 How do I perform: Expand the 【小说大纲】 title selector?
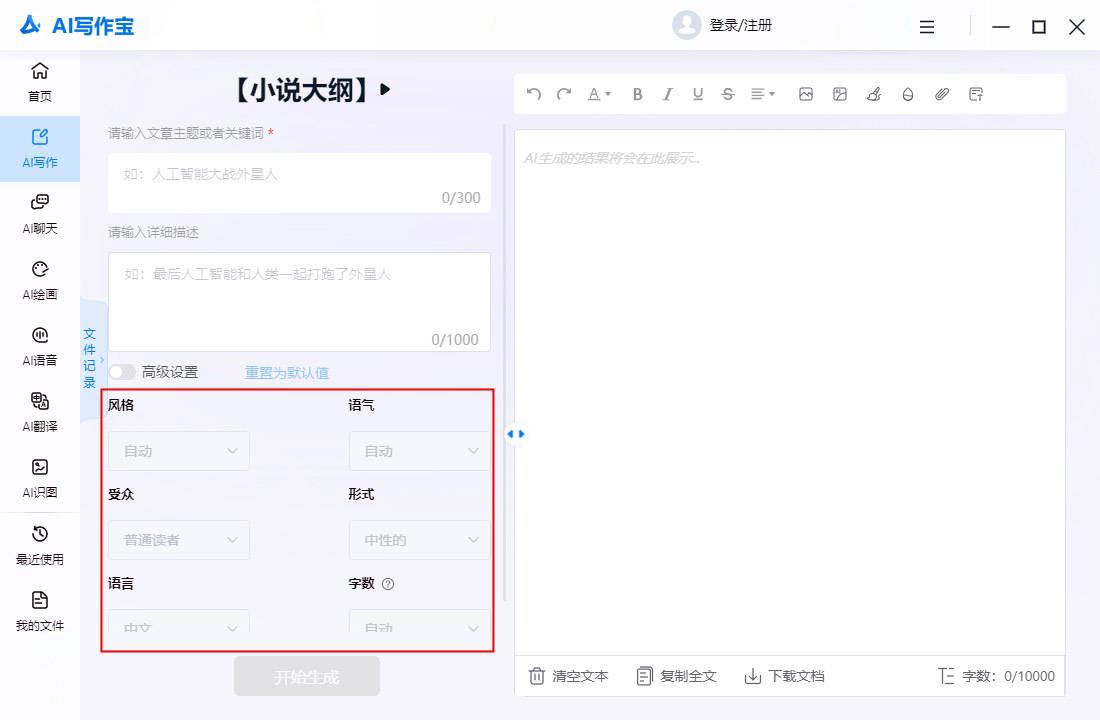point(385,88)
